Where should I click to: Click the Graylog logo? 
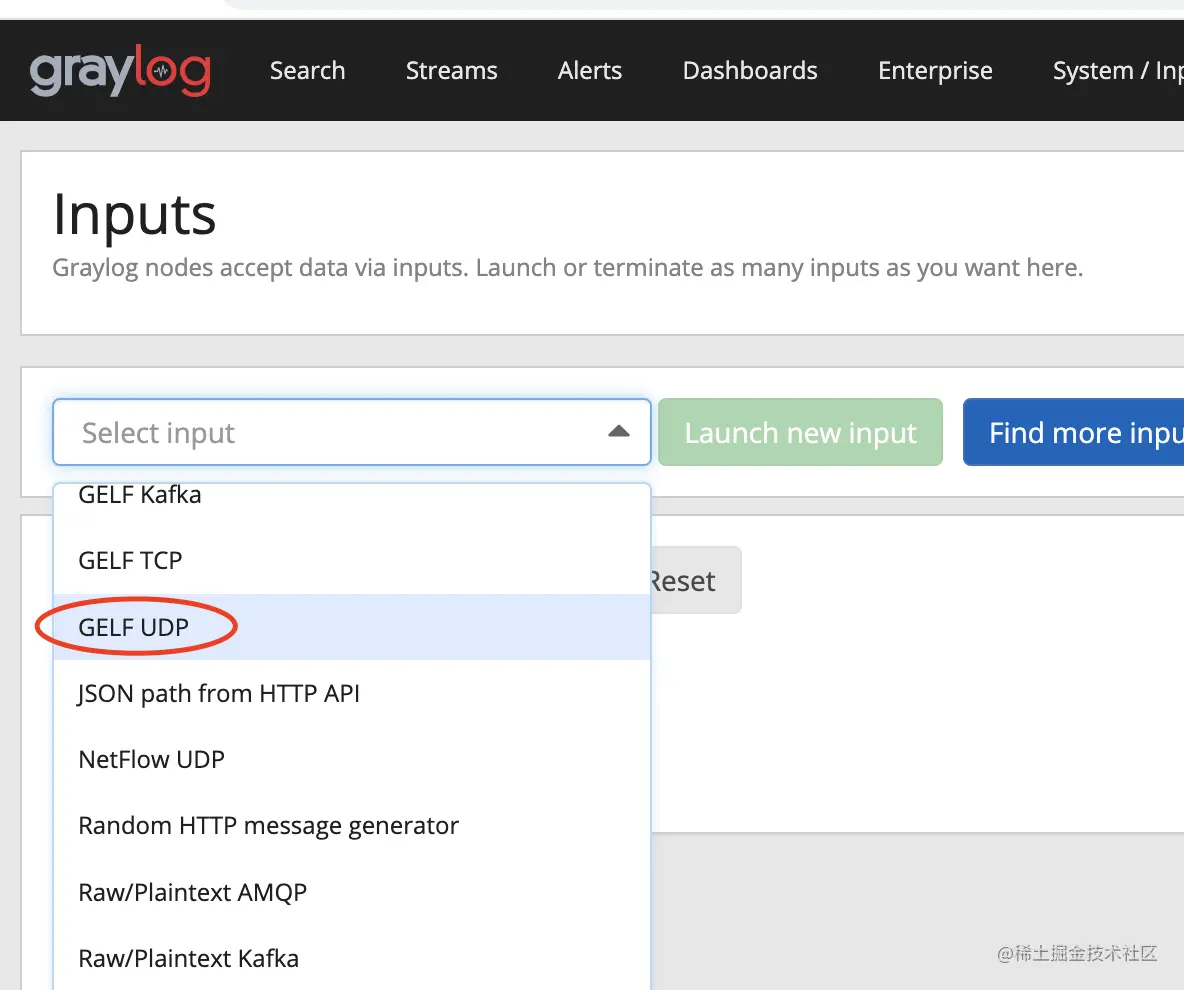click(x=120, y=71)
